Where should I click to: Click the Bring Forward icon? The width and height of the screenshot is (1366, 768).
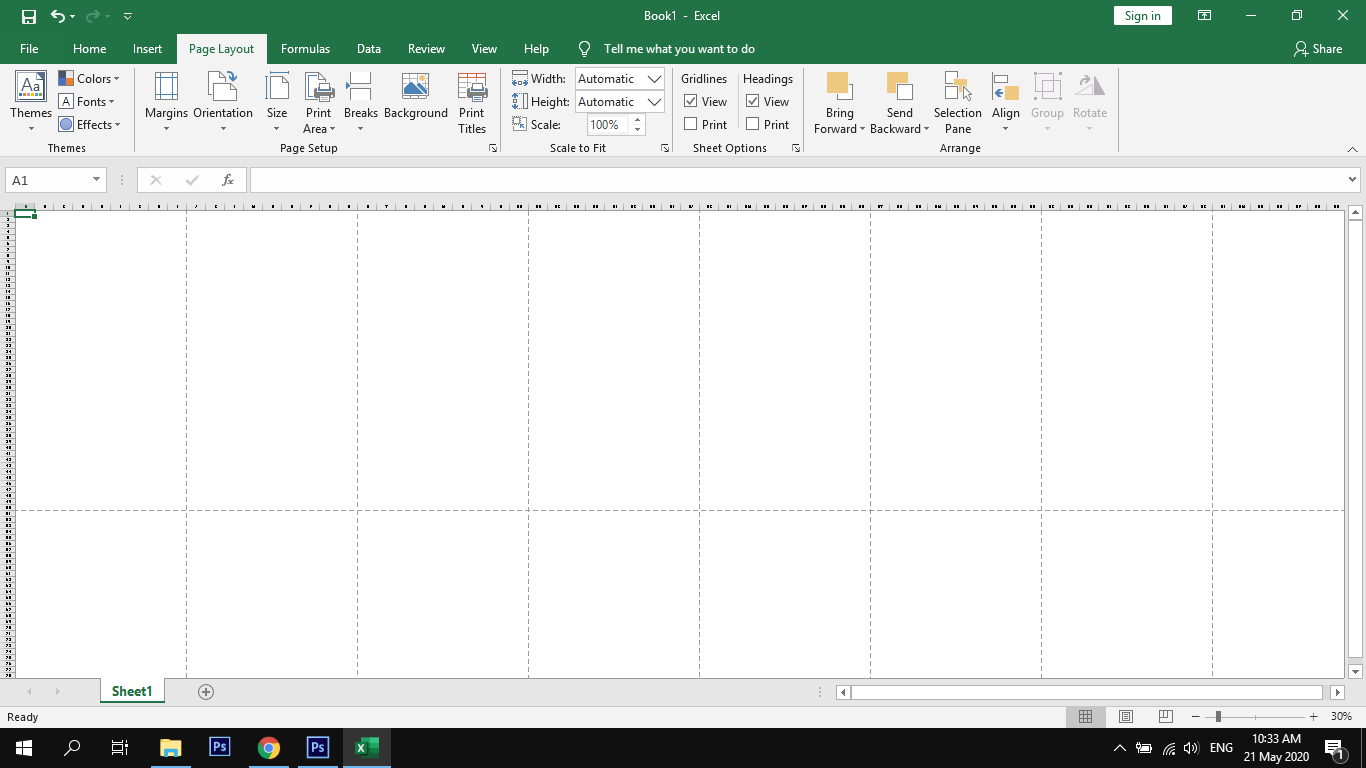[838, 86]
